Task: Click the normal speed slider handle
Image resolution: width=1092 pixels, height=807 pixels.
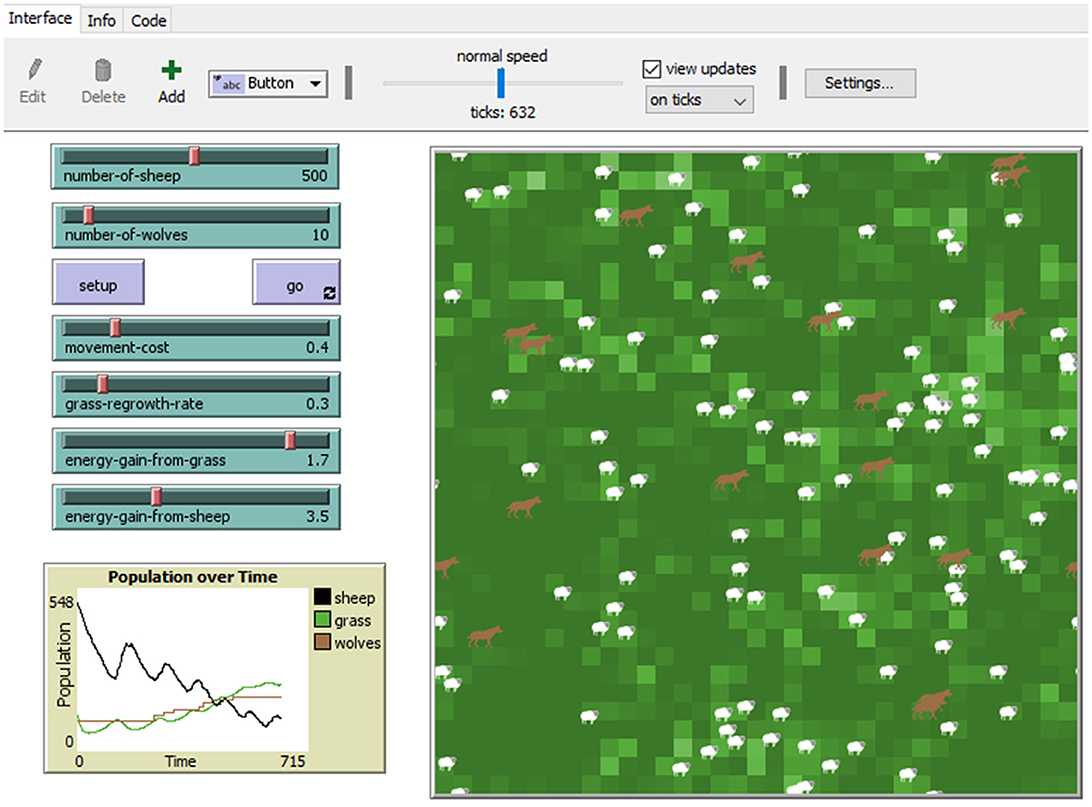Action: click(501, 83)
